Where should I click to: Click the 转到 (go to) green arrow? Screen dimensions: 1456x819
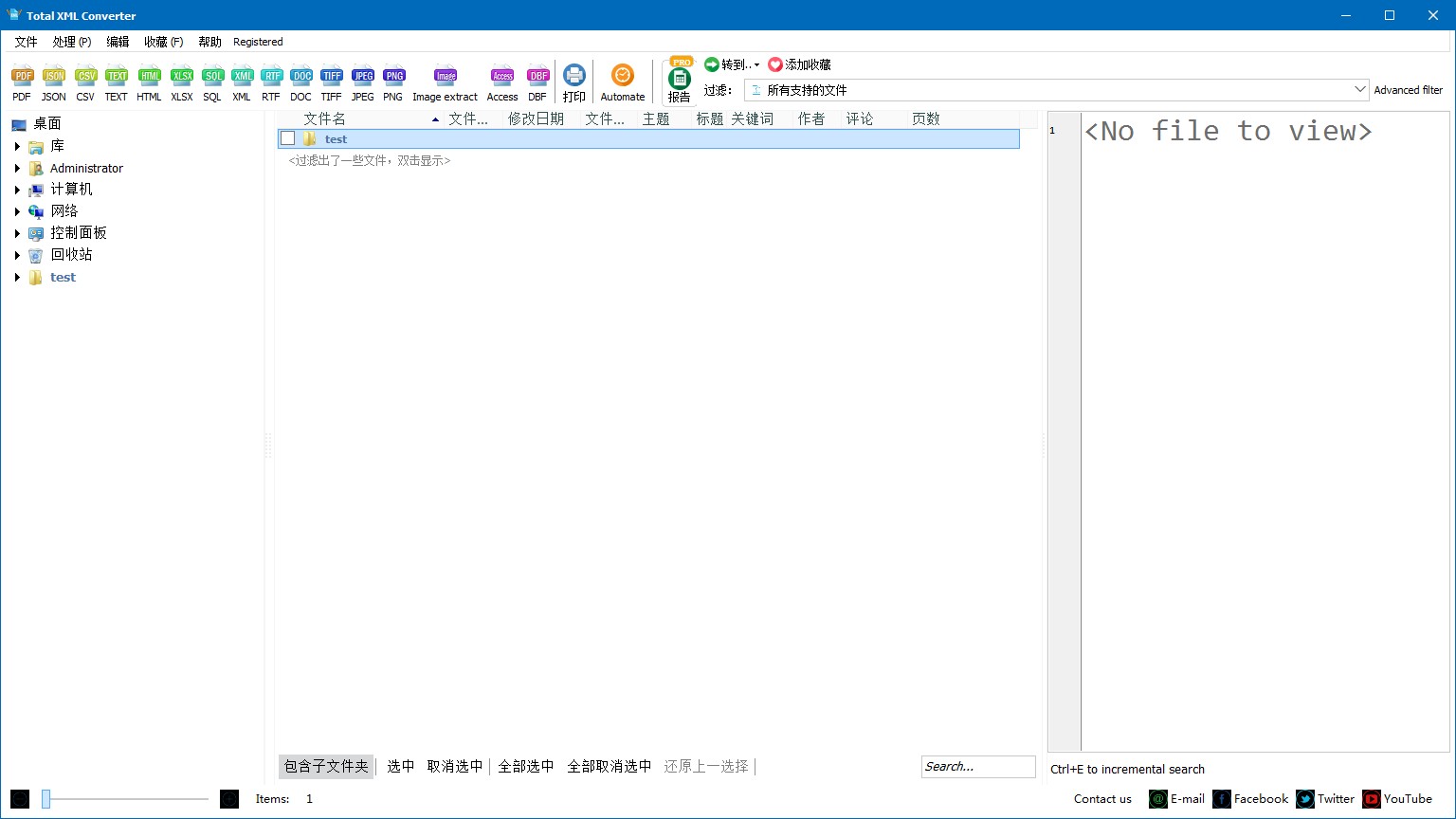(712, 64)
